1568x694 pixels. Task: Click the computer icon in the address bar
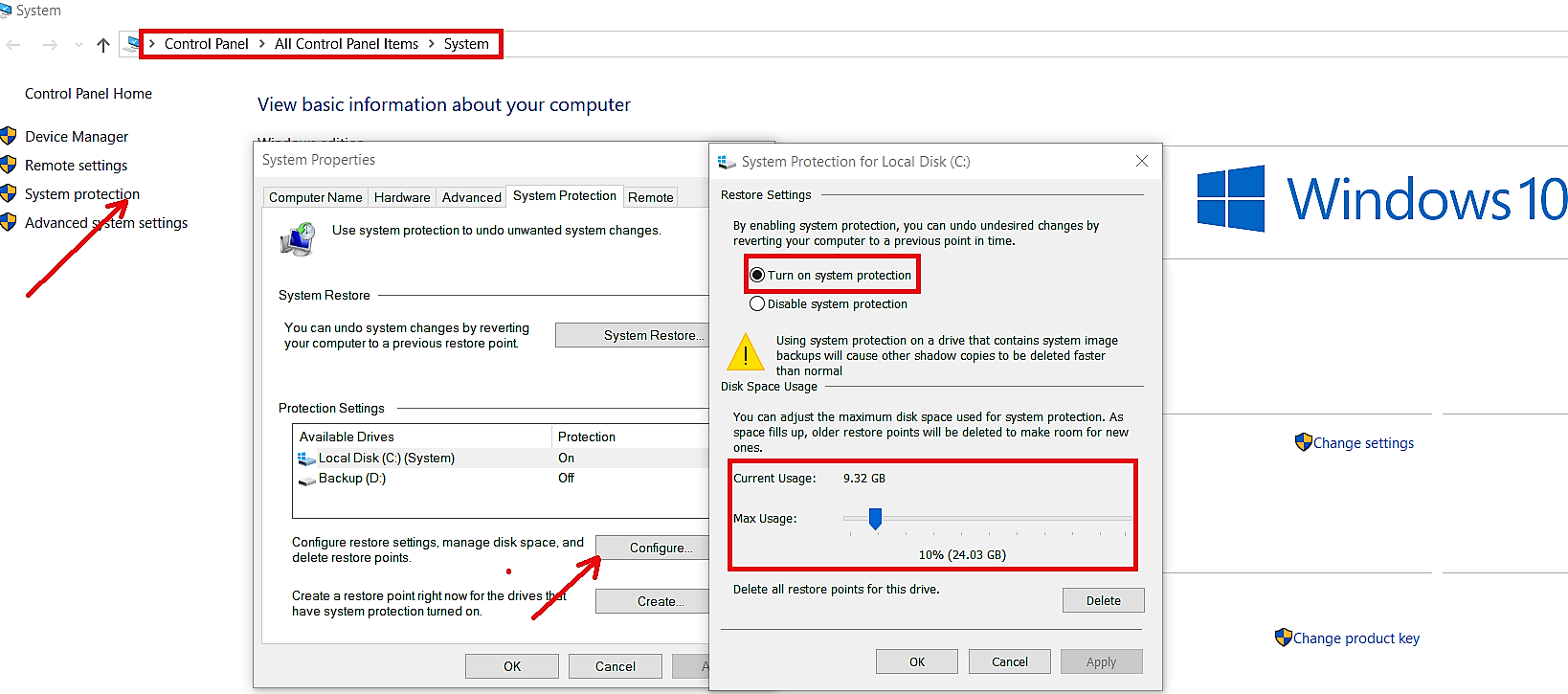click(x=133, y=44)
